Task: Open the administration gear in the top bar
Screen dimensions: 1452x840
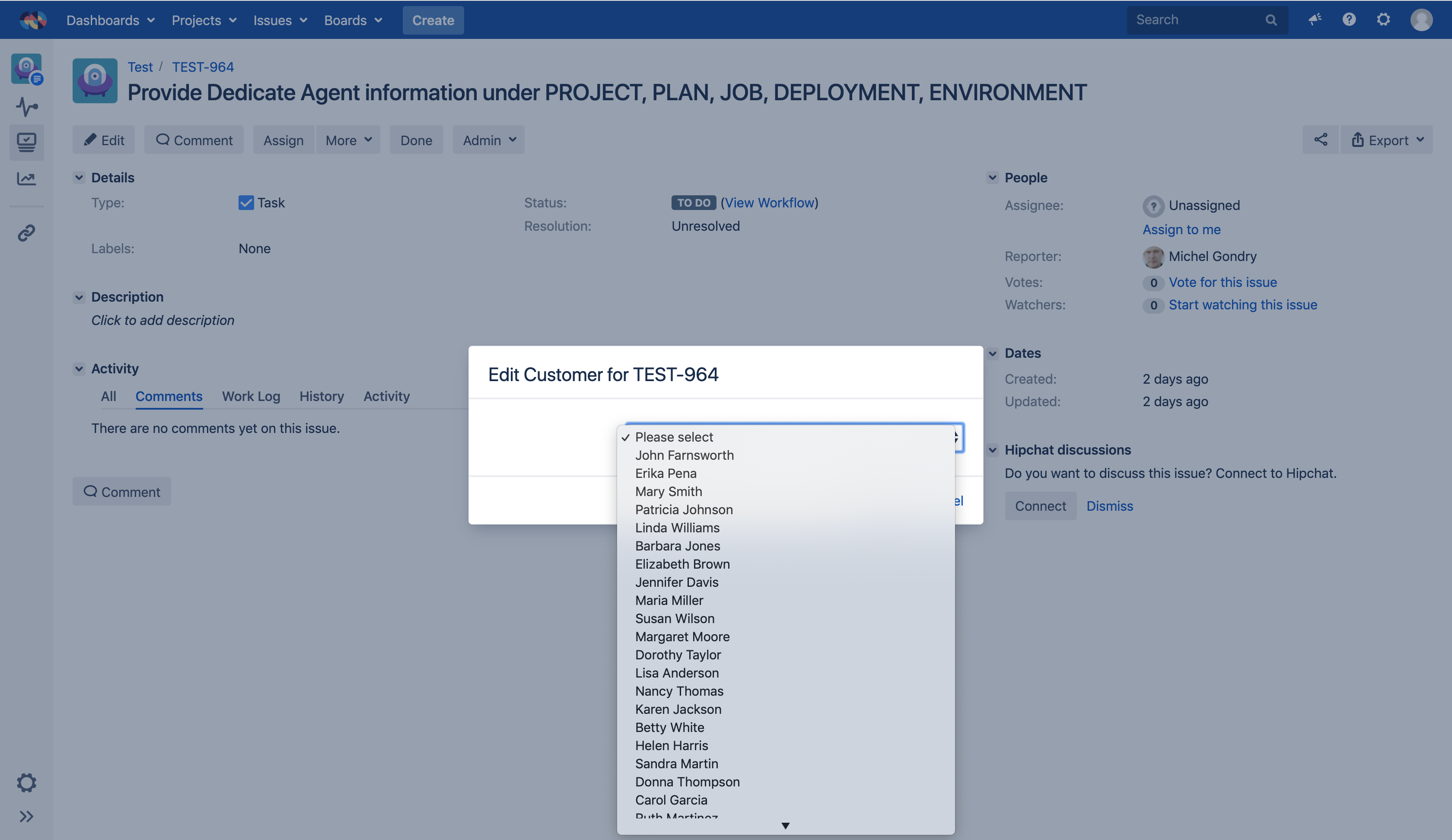Action: pyautogui.click(x=1383, y=19)
